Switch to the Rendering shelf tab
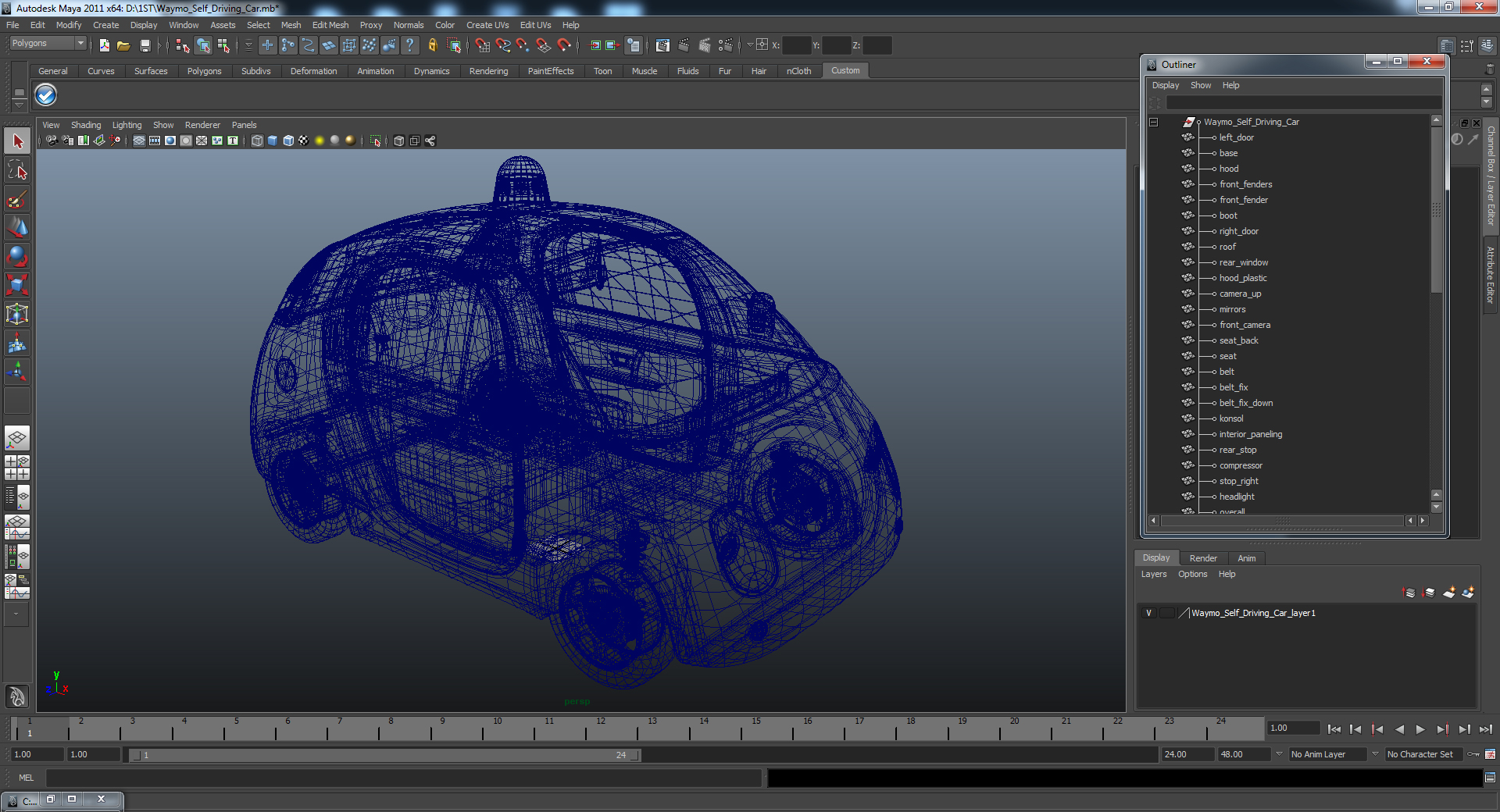 (x=488, y=71)
